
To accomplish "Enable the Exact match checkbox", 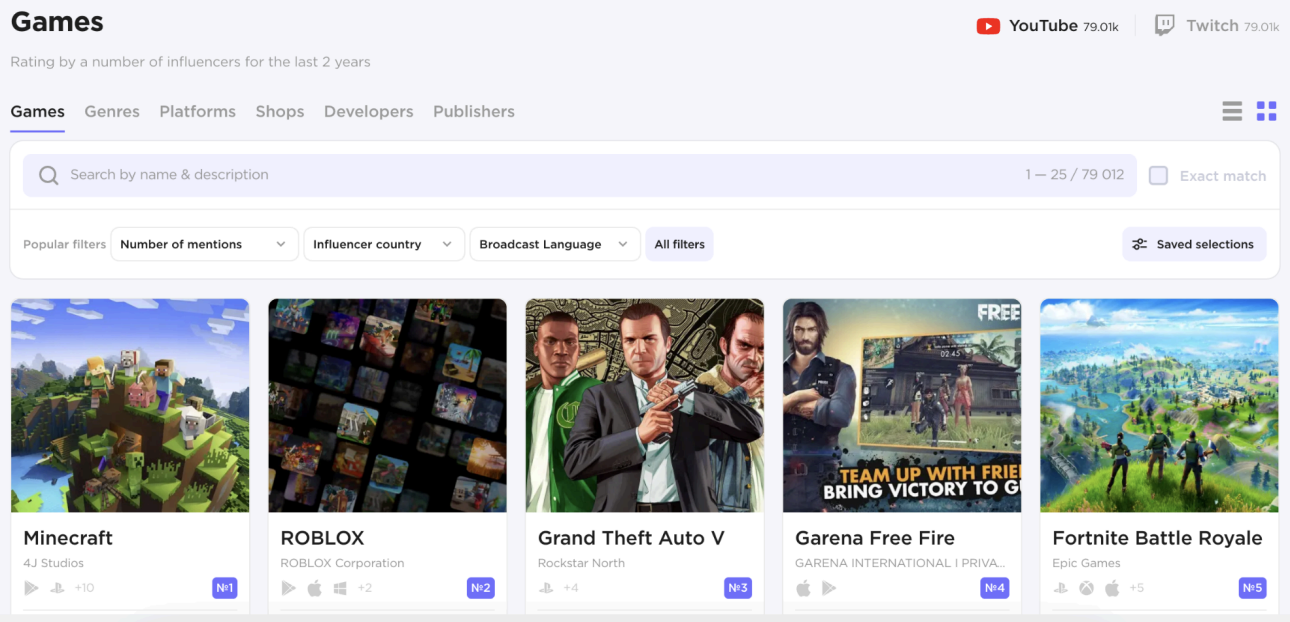I will pos(1158,176).
